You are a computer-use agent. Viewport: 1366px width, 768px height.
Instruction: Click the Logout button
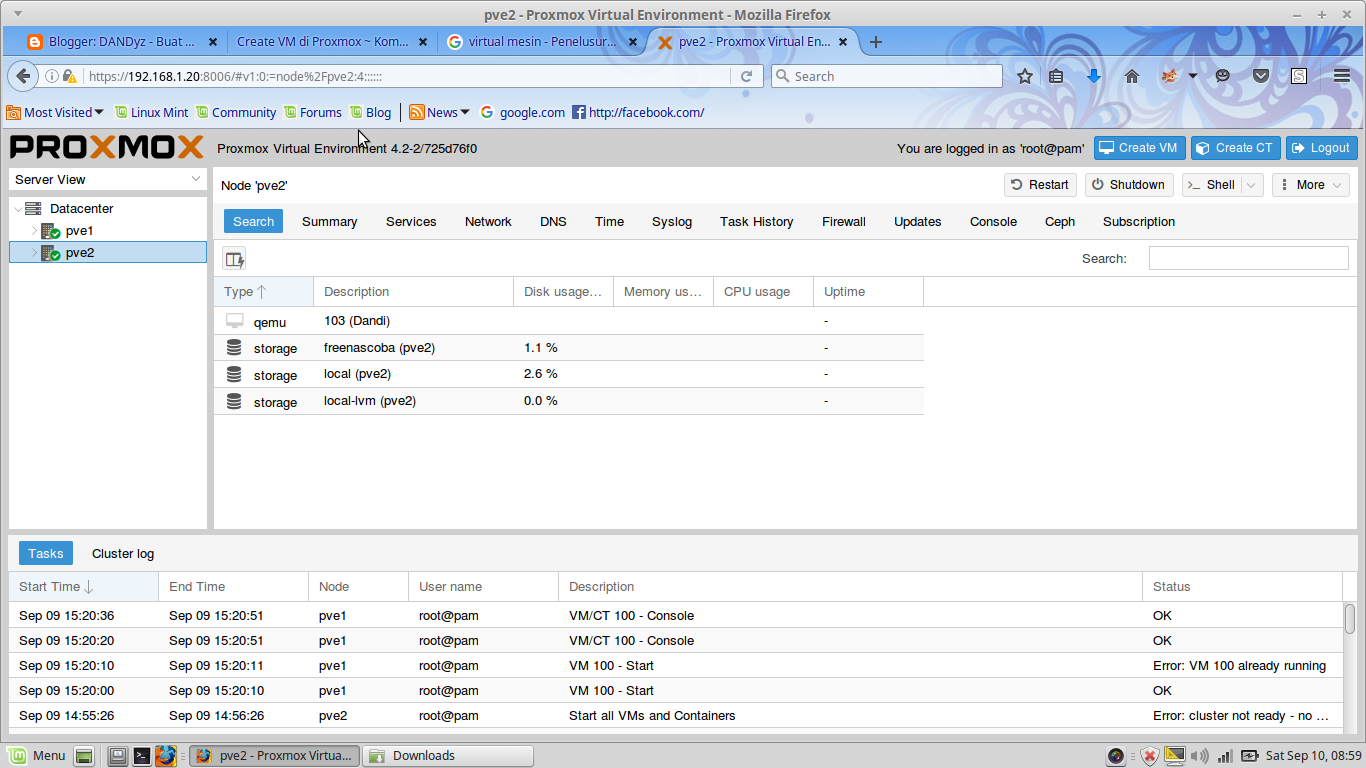click(1321, 148)
